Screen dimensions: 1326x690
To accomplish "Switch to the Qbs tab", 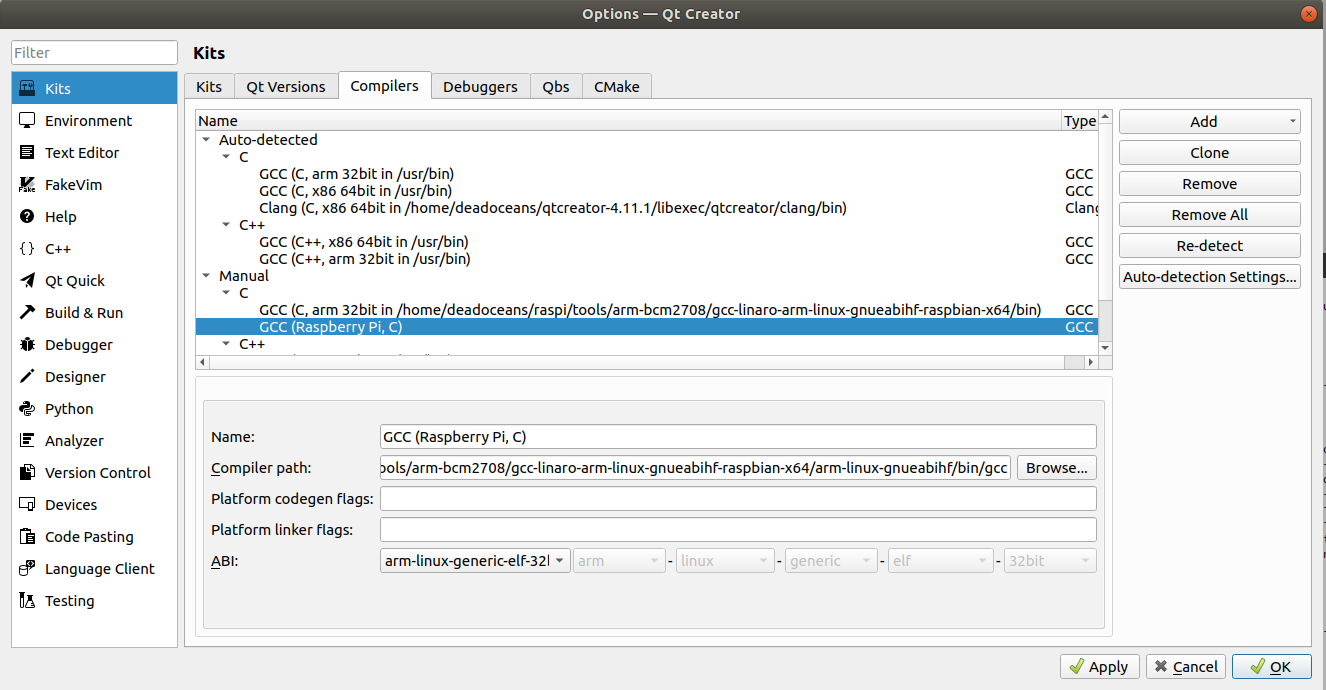I will [556, 87].
